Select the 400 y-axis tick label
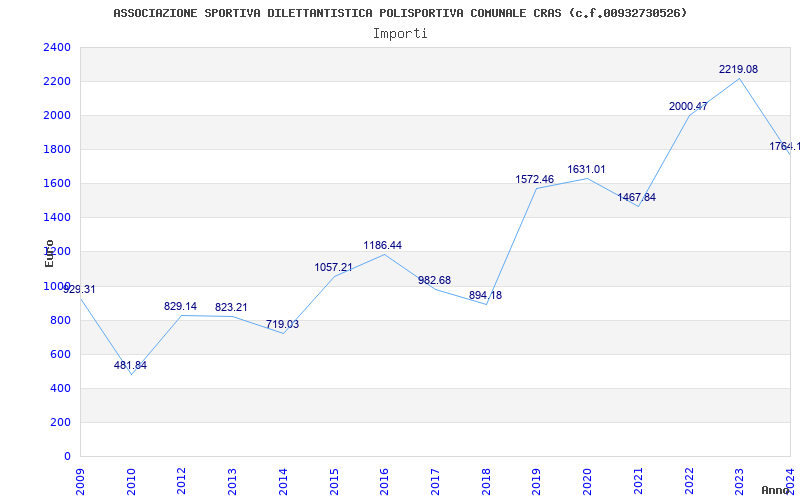Image resolution: width=800 pixels, height=500 pixels. (x=60, y=389)
